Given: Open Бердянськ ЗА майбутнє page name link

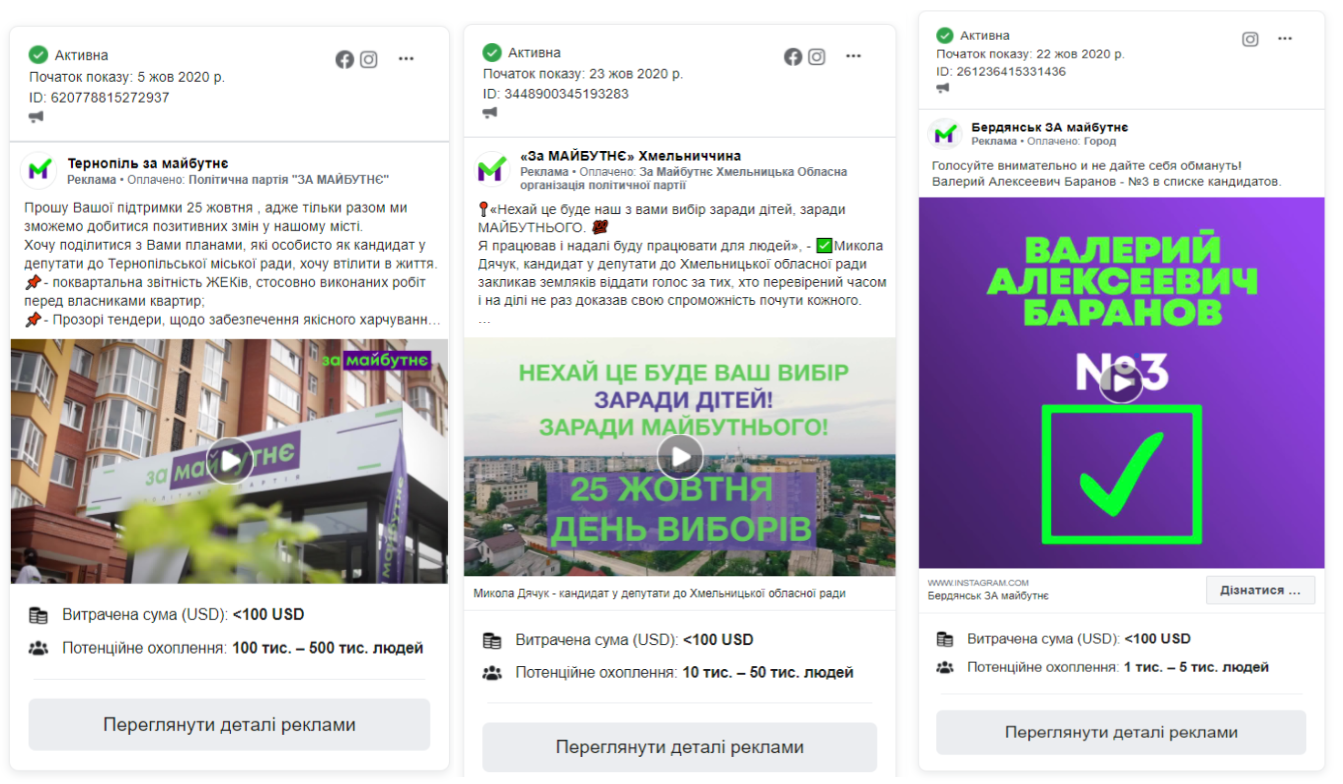Looking at the screenshot, I should click(x=1050, y=128).
